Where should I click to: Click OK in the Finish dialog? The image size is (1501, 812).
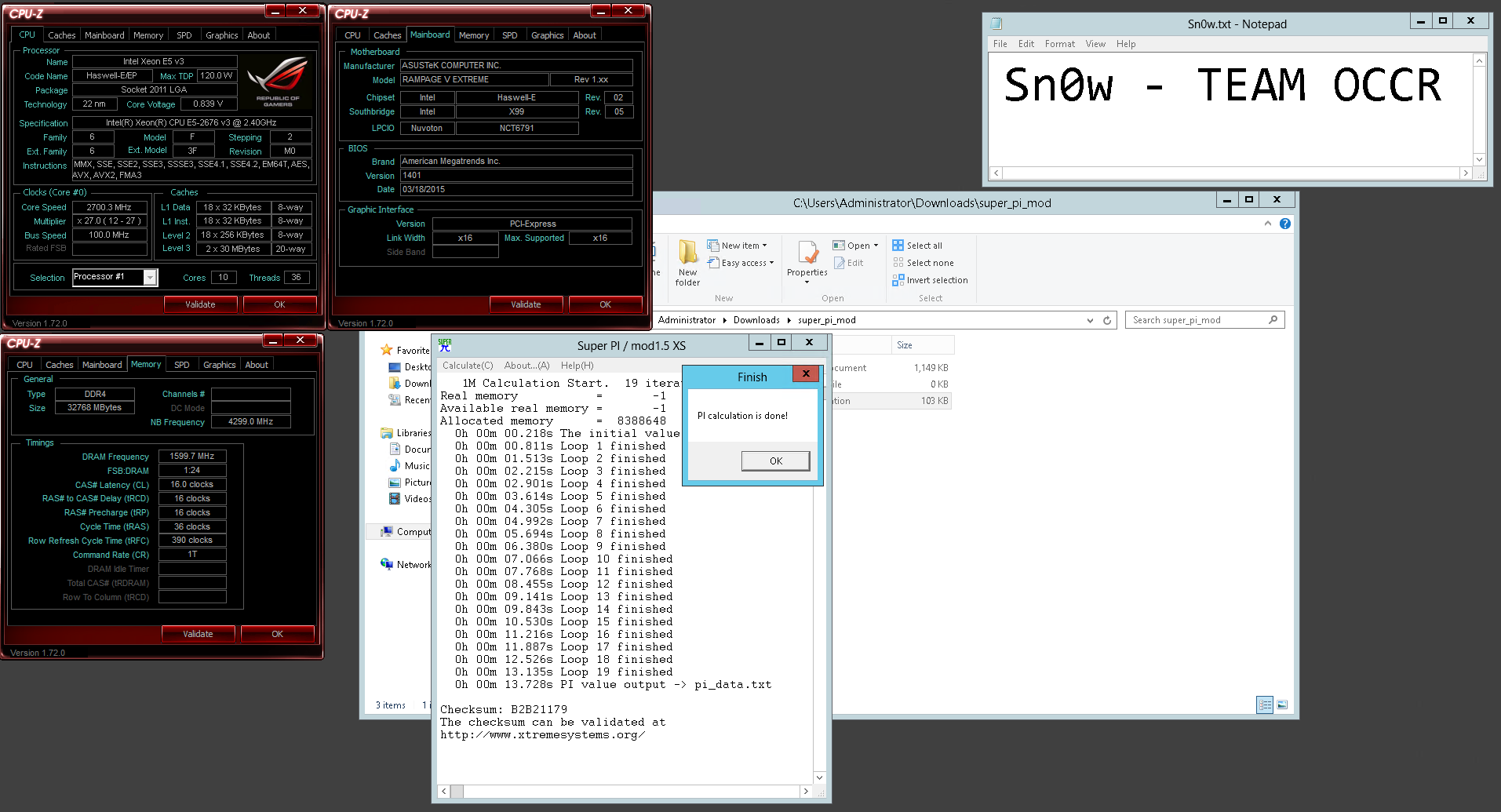(x=776, y=461)
